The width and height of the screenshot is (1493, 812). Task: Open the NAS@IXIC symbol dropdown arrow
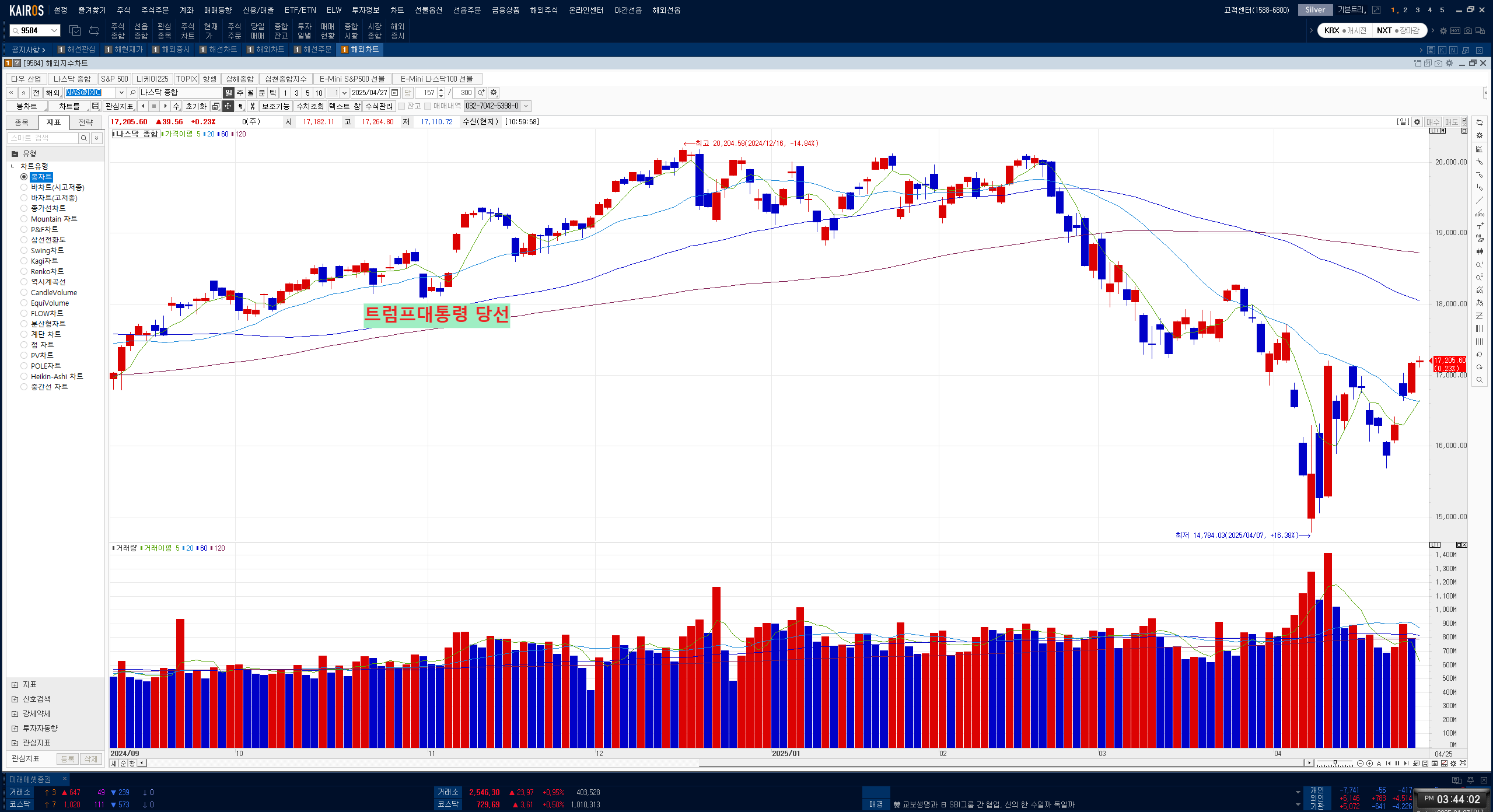point(121,93)
